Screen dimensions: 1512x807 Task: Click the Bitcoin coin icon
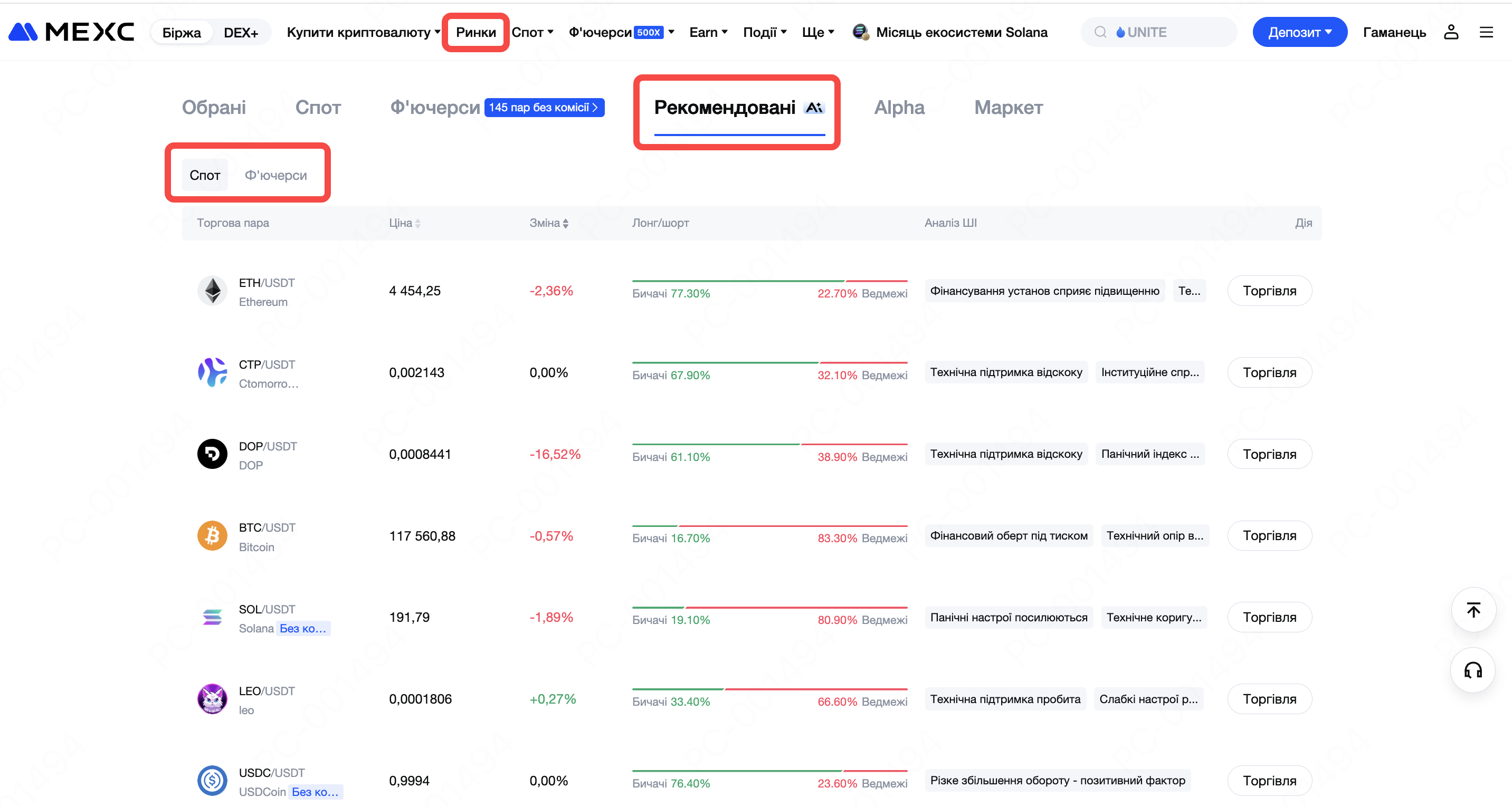(x=213, y=535)
